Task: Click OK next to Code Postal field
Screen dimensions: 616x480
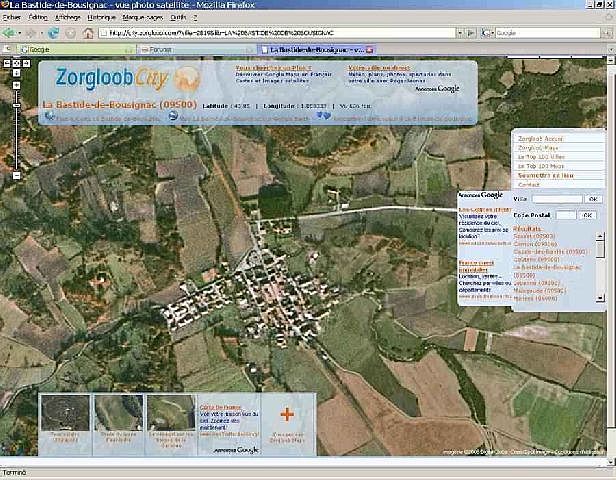Action: click(587, 215)
